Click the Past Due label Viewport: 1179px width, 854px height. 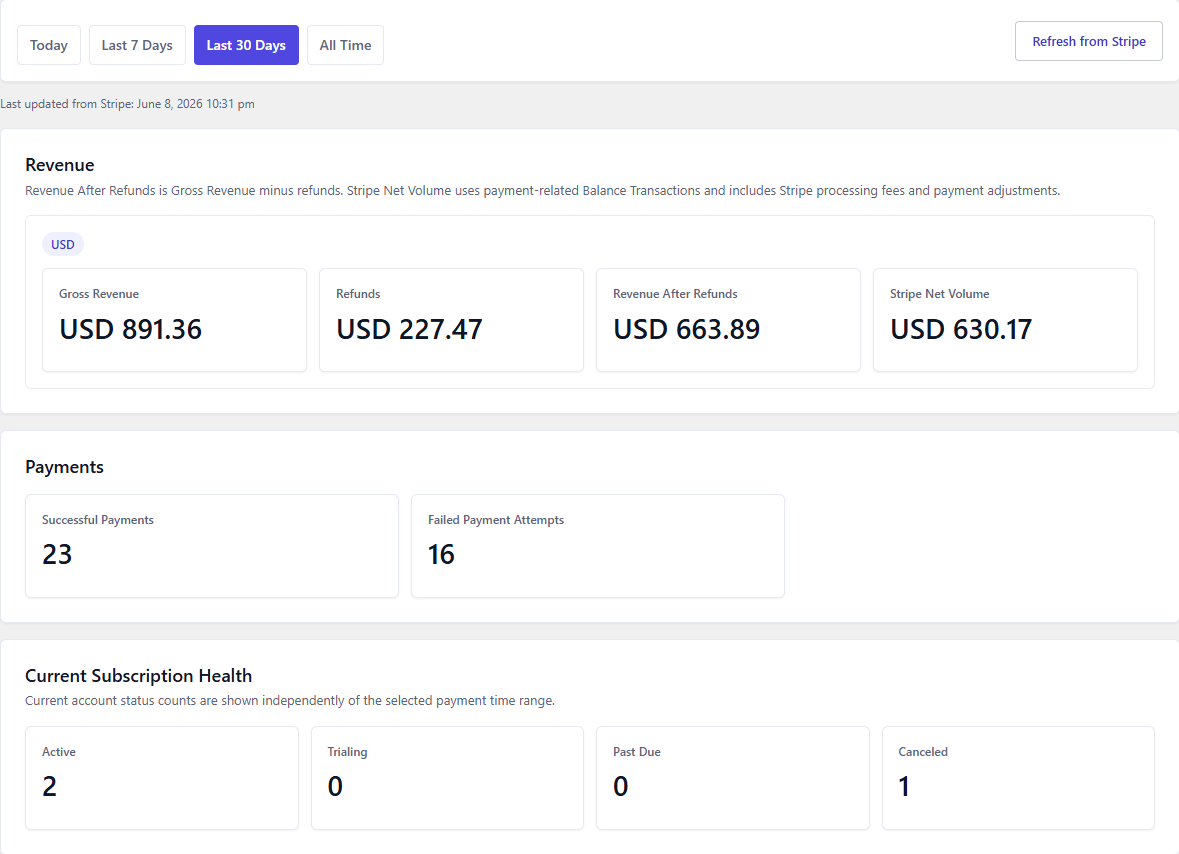[636, 752]
